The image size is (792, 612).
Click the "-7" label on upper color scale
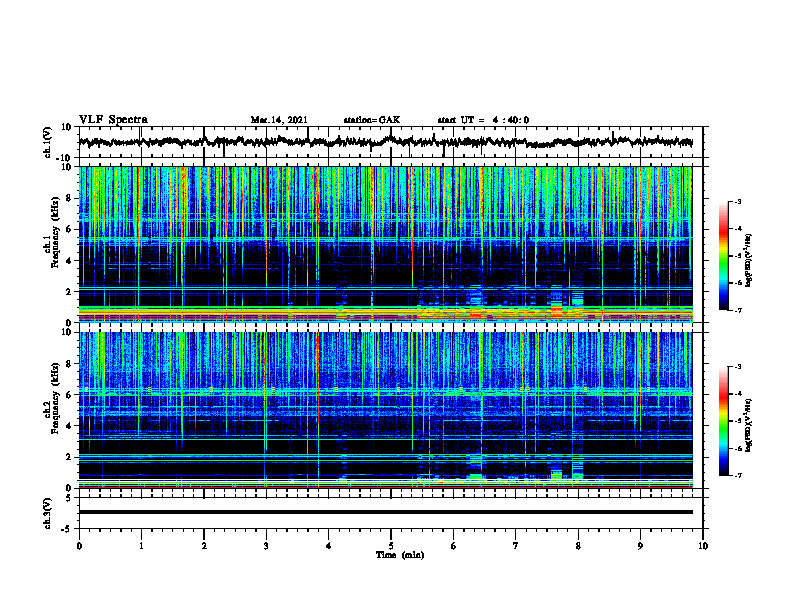(x=738, y=310)
